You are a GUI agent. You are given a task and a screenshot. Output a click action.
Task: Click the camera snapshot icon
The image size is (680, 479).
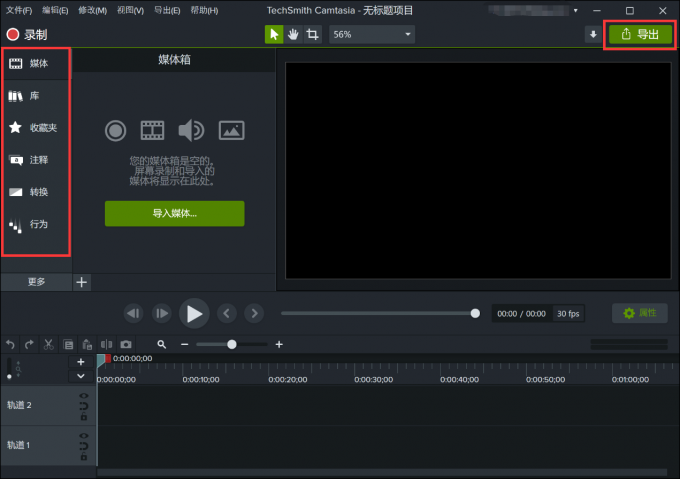pos(126,345)
